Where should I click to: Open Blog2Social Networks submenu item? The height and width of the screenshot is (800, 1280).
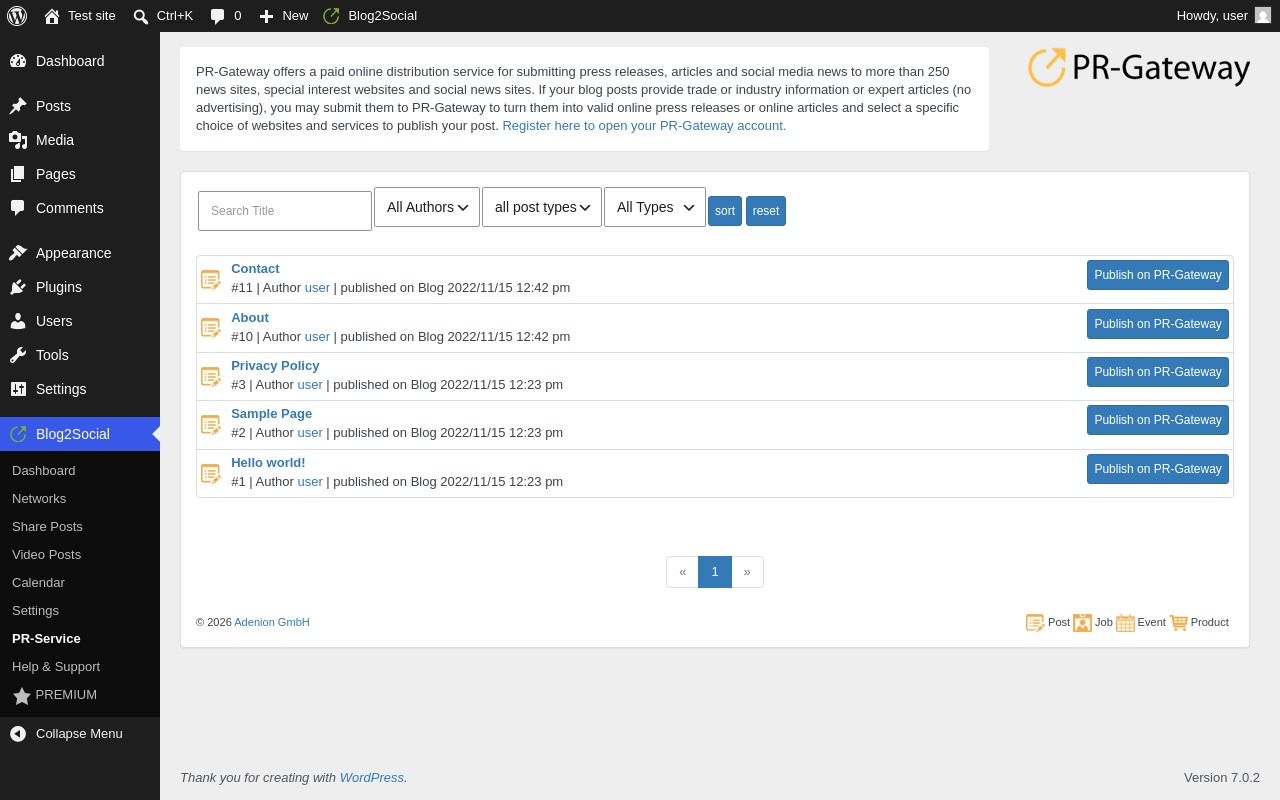coord(39,499)
